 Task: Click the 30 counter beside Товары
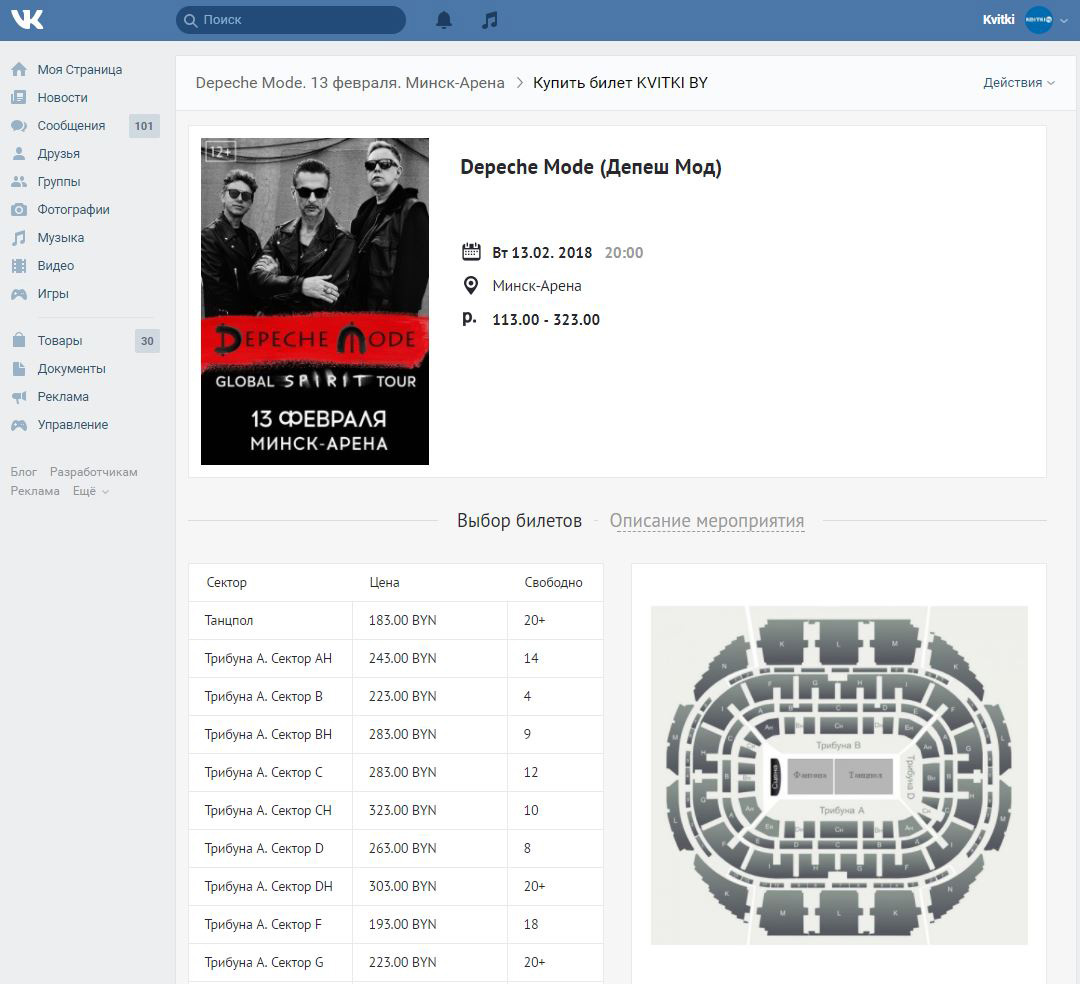point(147,341)
